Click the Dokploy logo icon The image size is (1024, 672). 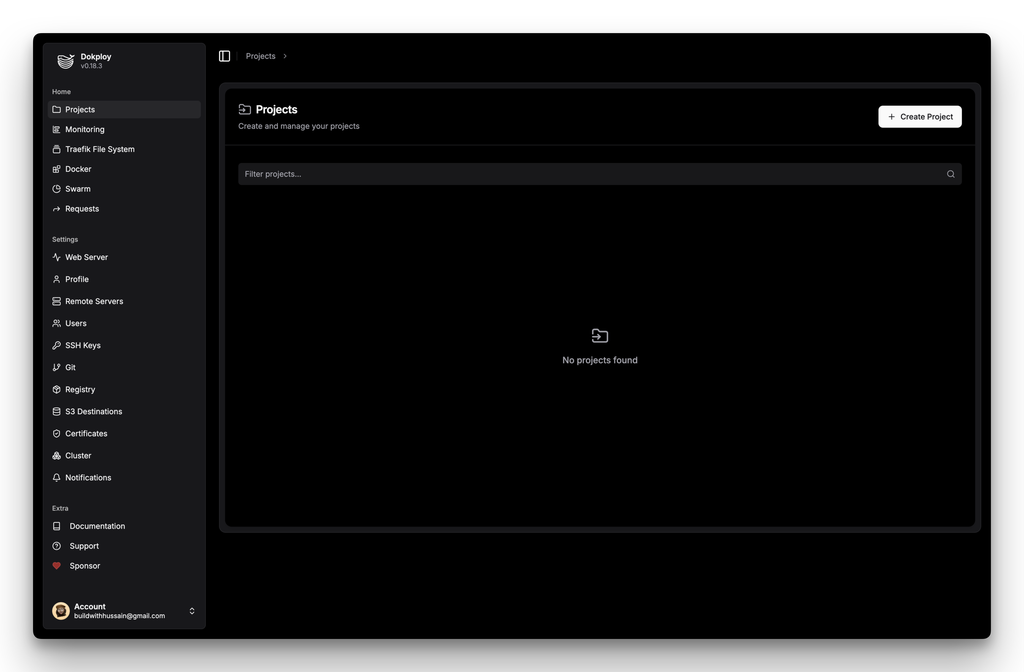pyautogui.click(x=65, y=61)
